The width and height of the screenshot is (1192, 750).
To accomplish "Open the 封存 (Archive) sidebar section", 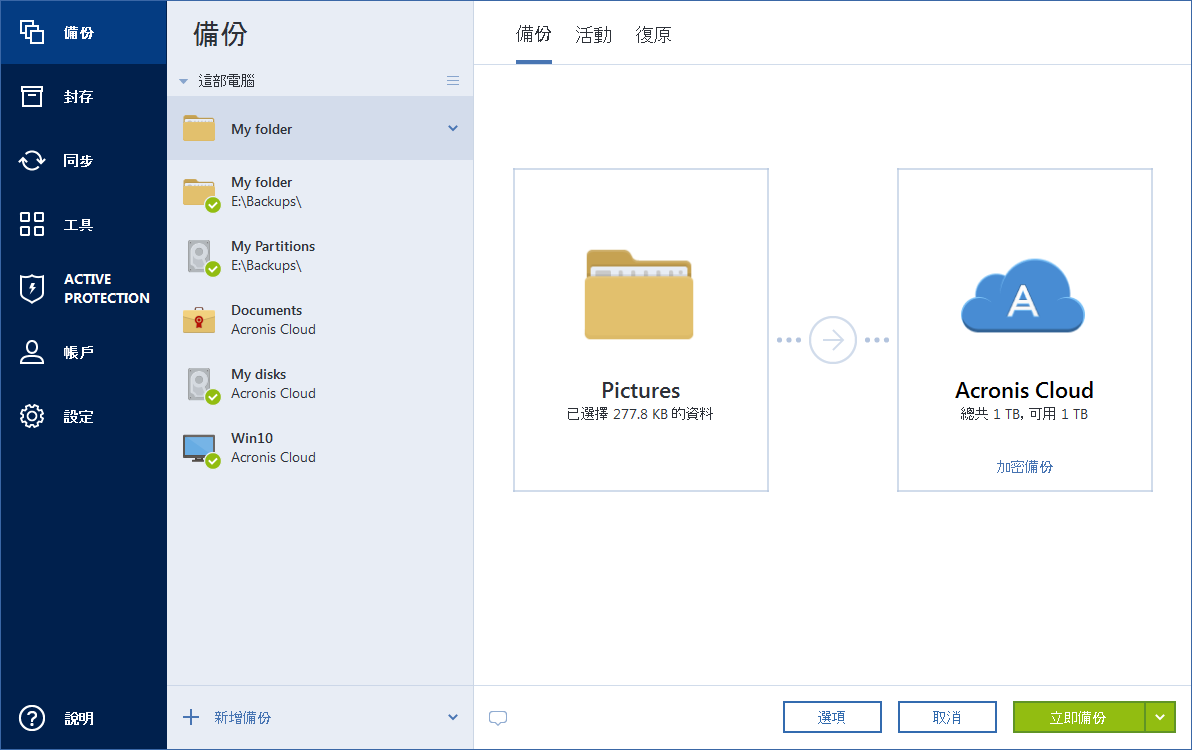I will (x=83, y=97).
